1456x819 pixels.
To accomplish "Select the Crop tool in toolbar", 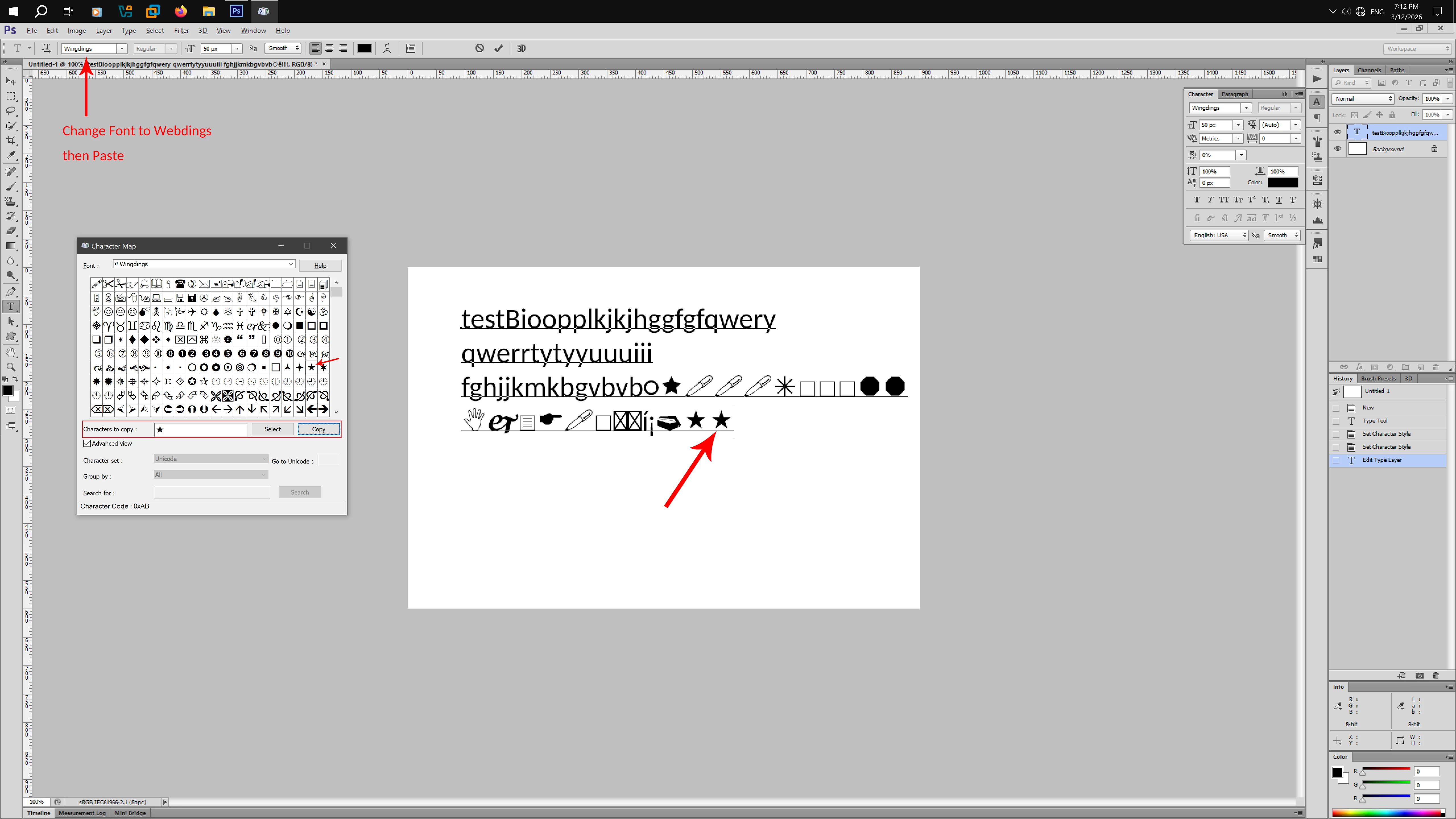I will 11,140.
